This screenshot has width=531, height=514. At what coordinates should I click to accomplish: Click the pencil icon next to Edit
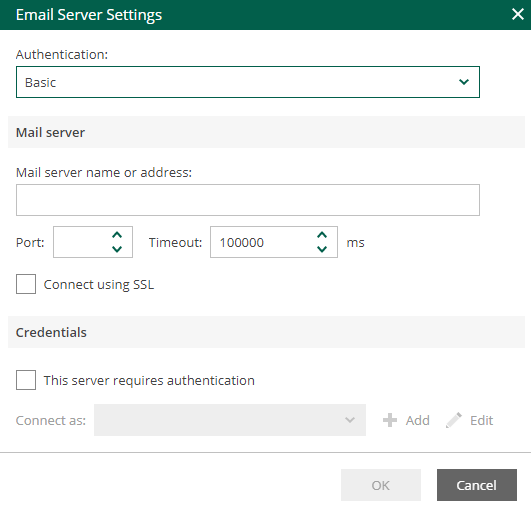[x=454, y=420]
